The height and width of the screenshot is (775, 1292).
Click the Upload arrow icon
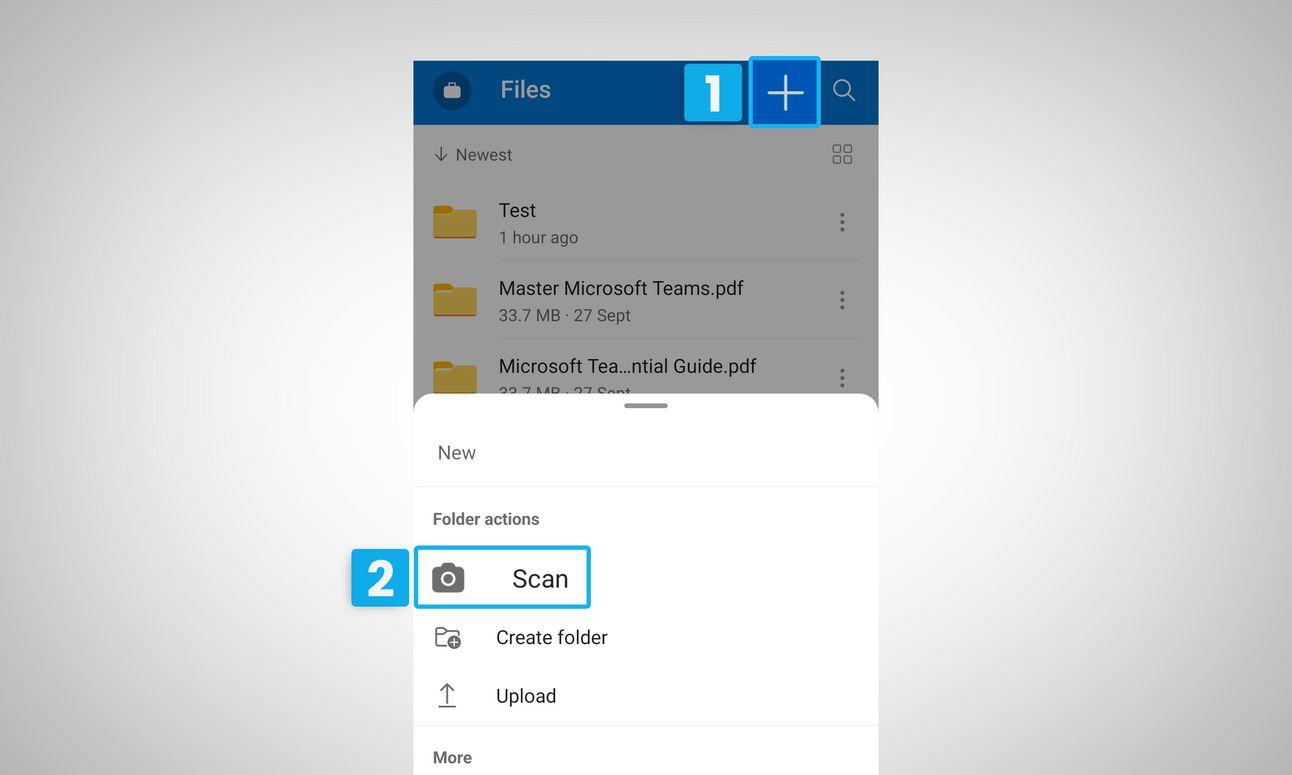447,696
